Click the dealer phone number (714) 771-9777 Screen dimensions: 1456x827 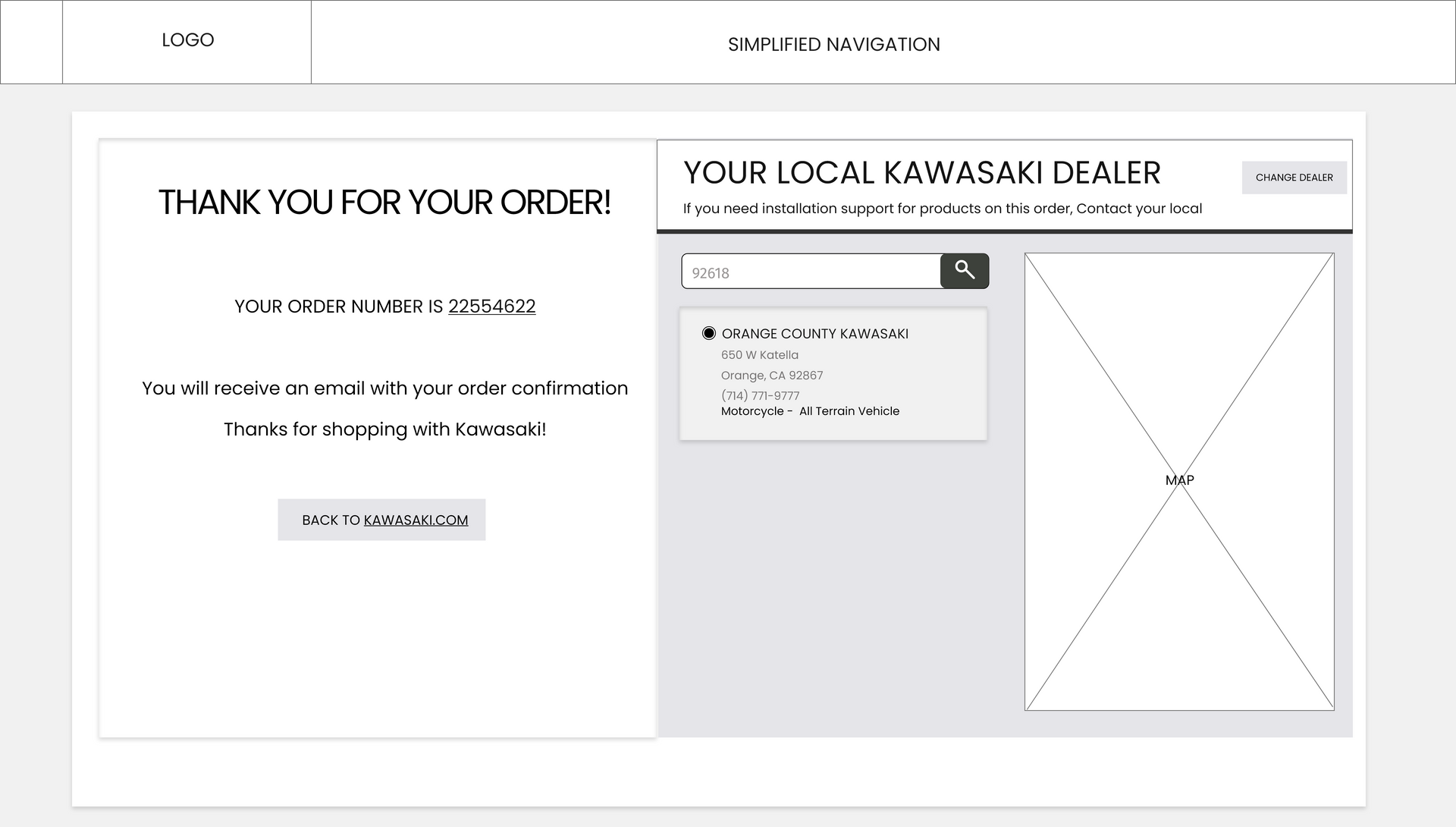click(x=760, y=395)
